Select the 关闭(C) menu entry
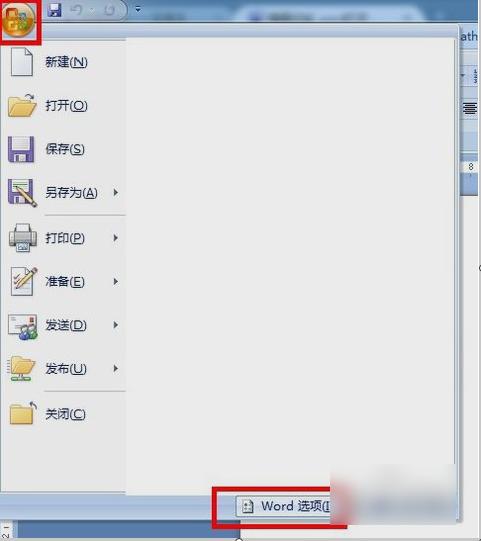Viewport: 481px width, 541px height. coord(64,413)
